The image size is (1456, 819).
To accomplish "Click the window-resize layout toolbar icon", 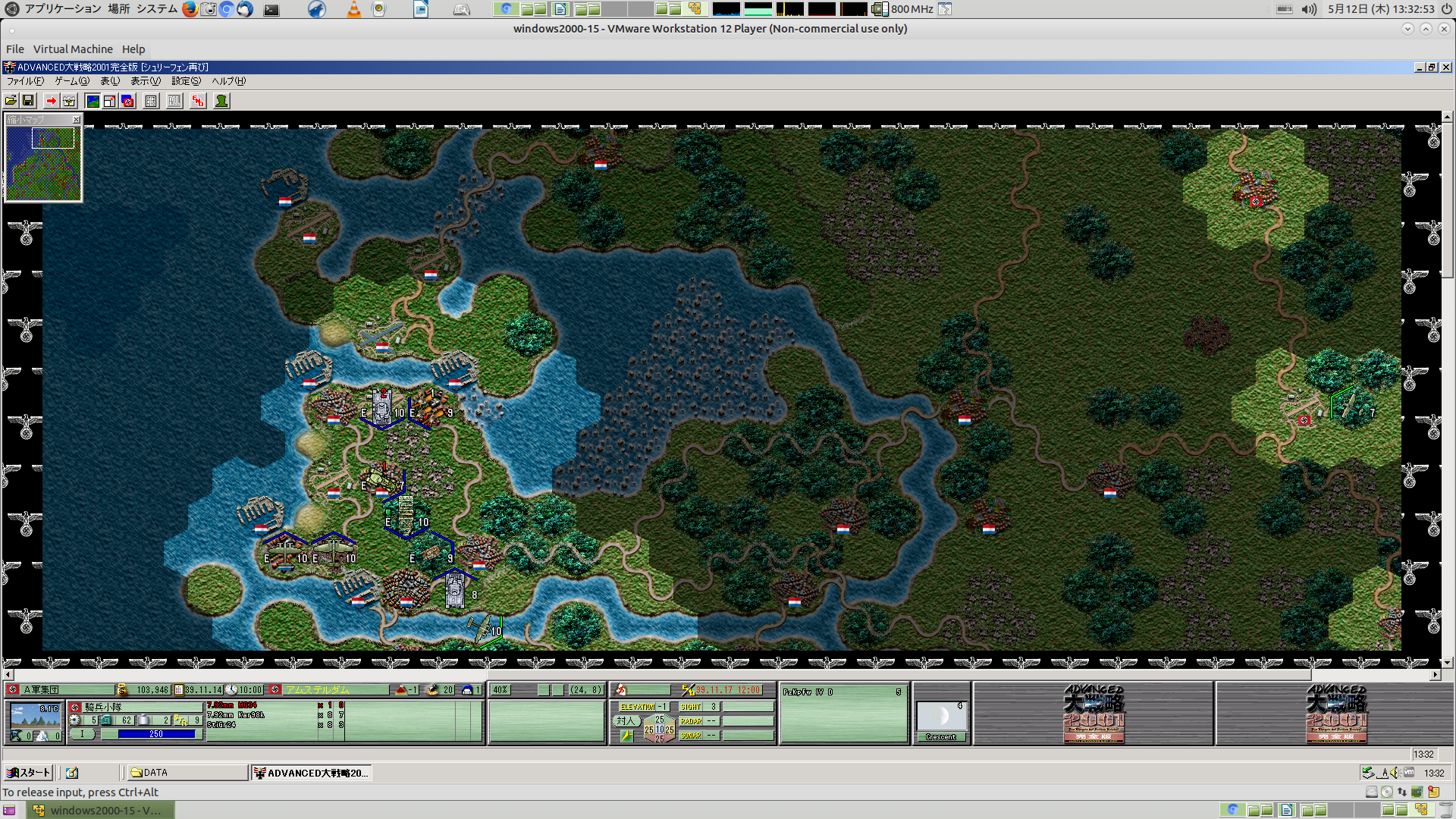I will pyautogui.click(x=110, y=101).
